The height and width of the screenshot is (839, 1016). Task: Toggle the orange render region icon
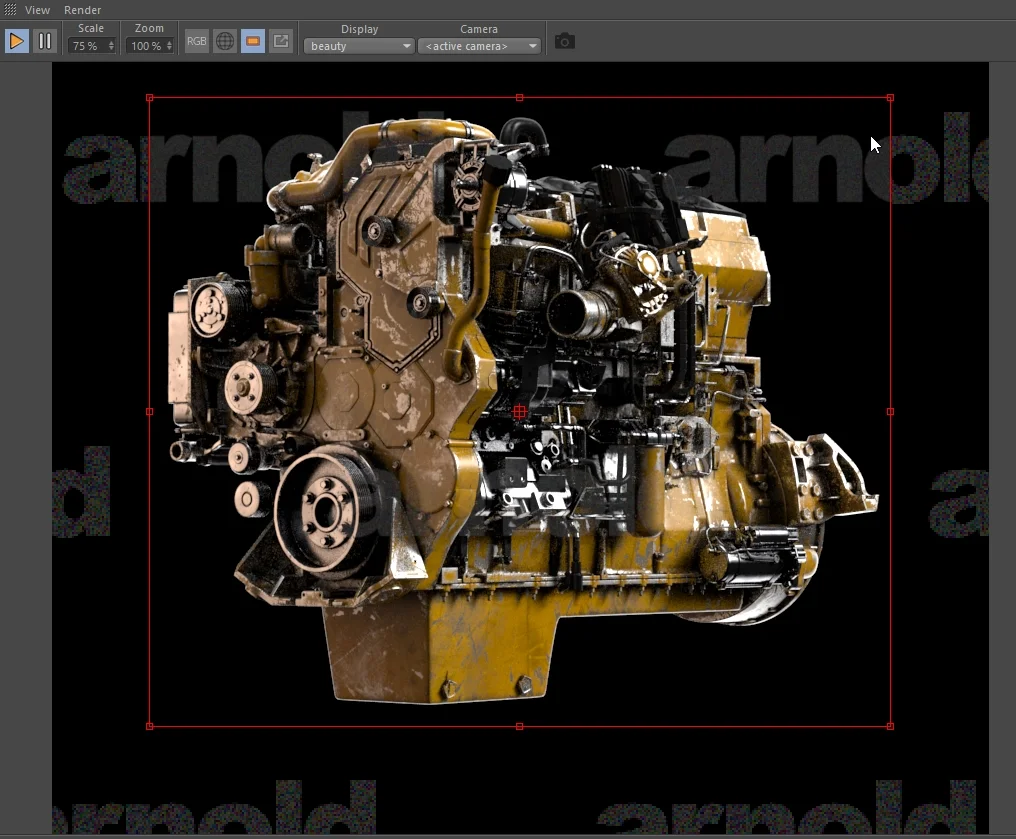tap(253, 41)
